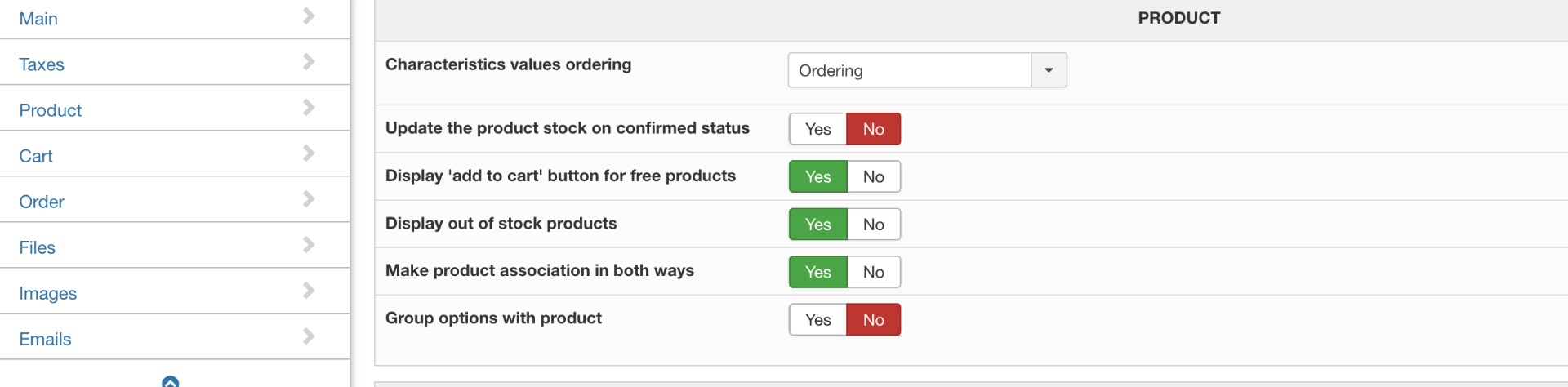
Task: Click the chevron arrow beside Cart
Action: pyautogui.click(x=309, y=153)
